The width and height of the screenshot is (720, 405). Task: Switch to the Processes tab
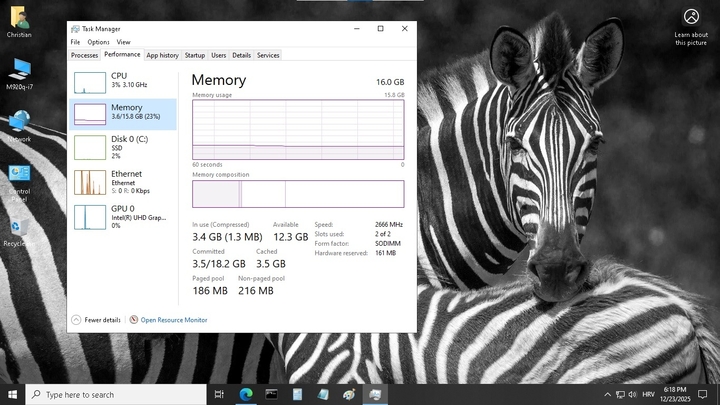tap(85, 55)
